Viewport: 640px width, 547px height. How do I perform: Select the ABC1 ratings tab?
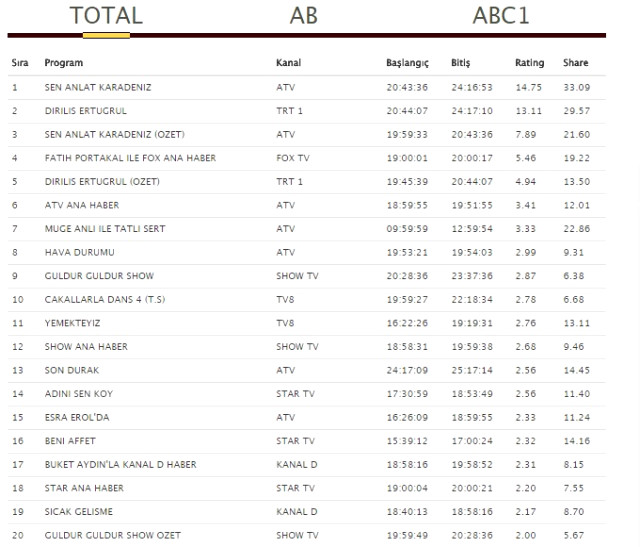coord(501,16)
